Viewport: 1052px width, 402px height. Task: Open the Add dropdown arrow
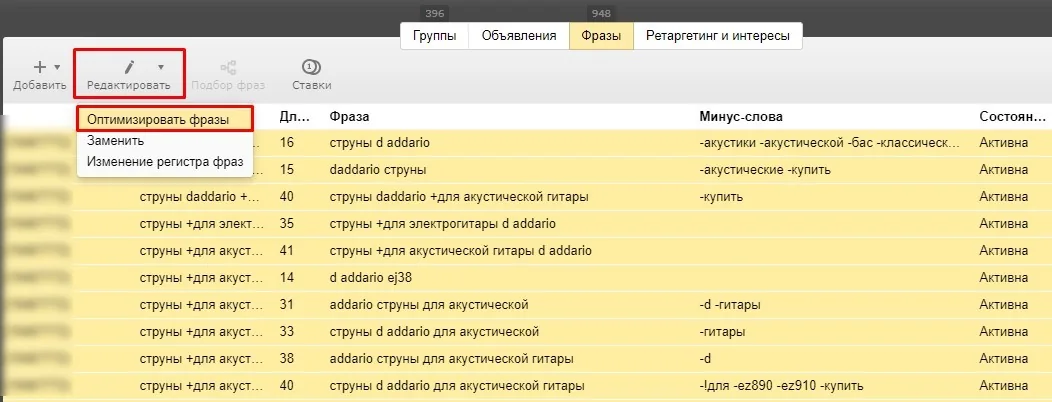coord(57,67)
